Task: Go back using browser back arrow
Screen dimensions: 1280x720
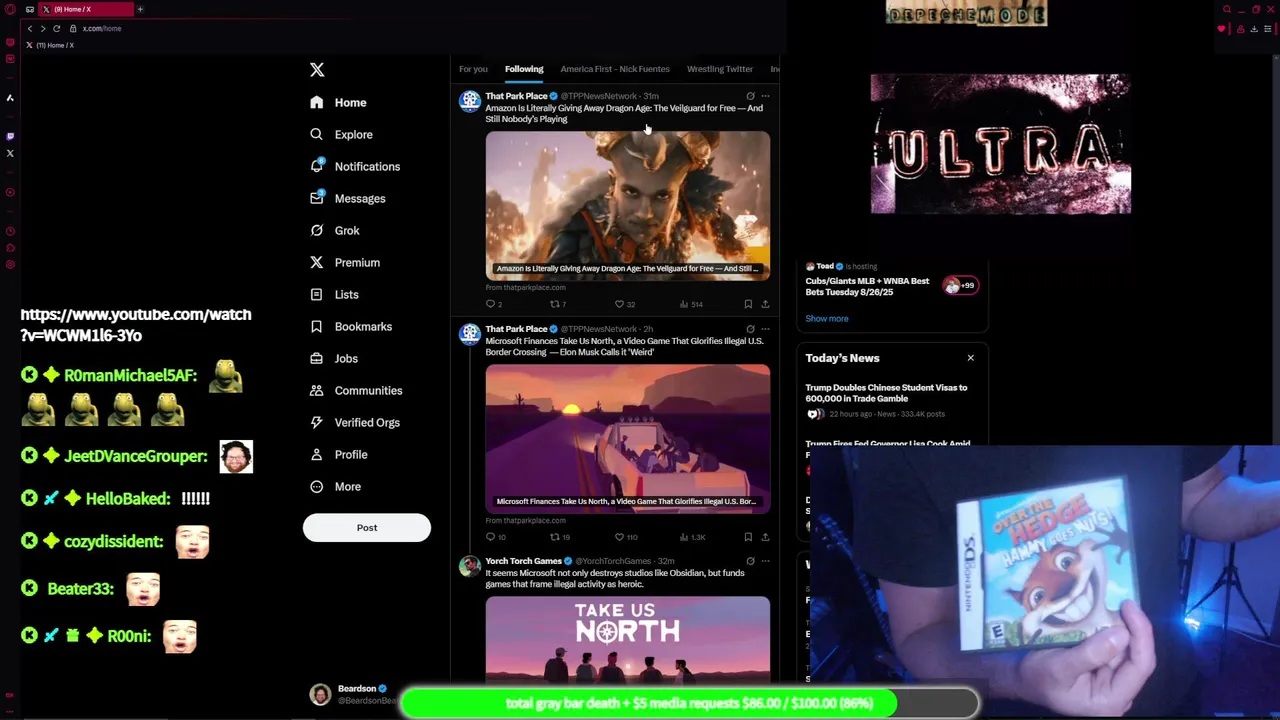Action: pos(30,28)
